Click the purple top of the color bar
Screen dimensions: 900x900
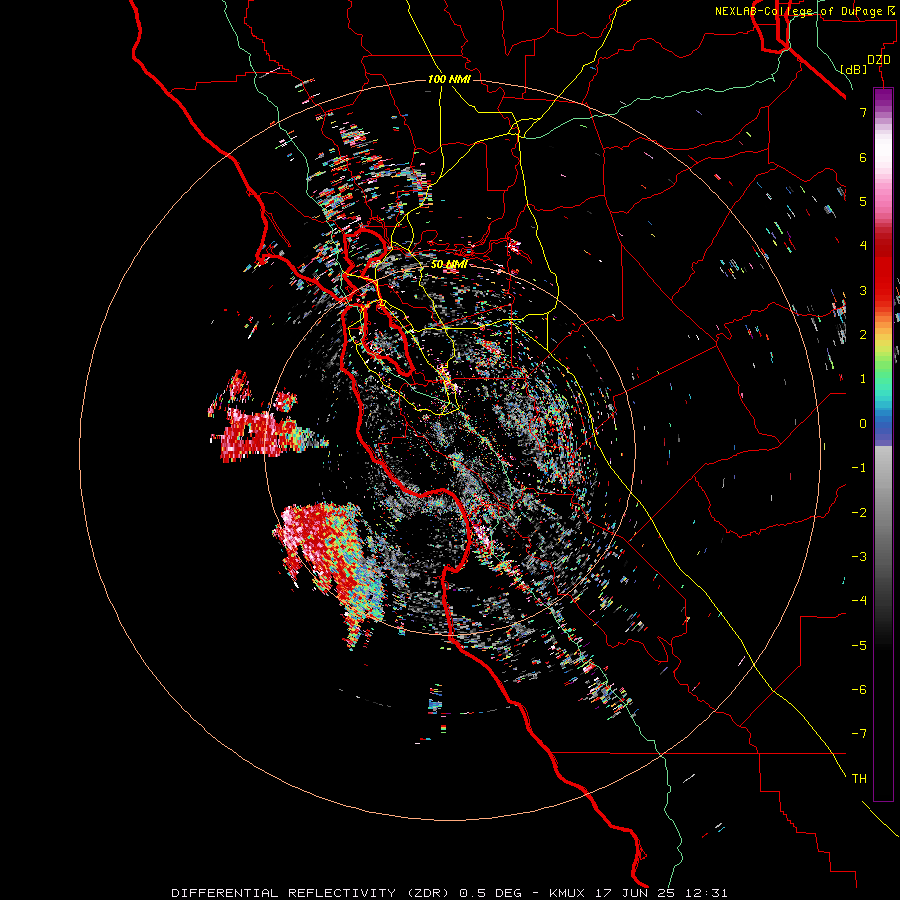pos(883,98)
